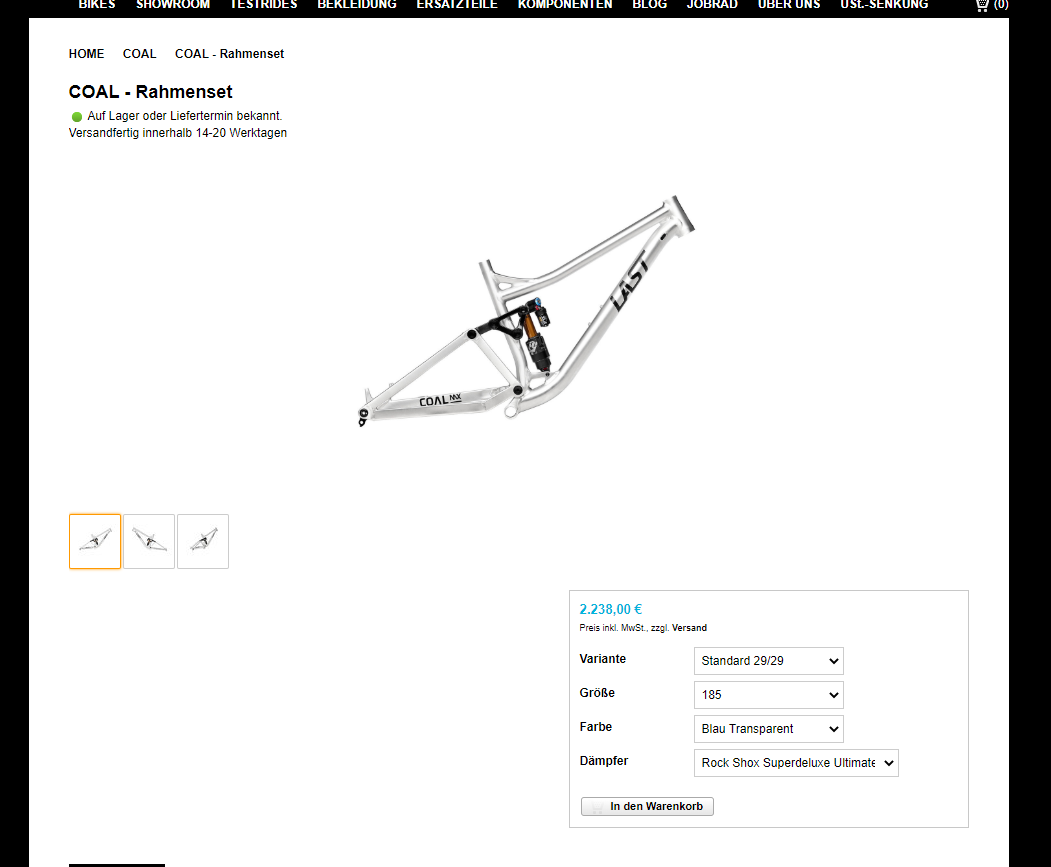Select the second frame thumbnail
This screenshot has width=1051, height=867.
(149, 541)
